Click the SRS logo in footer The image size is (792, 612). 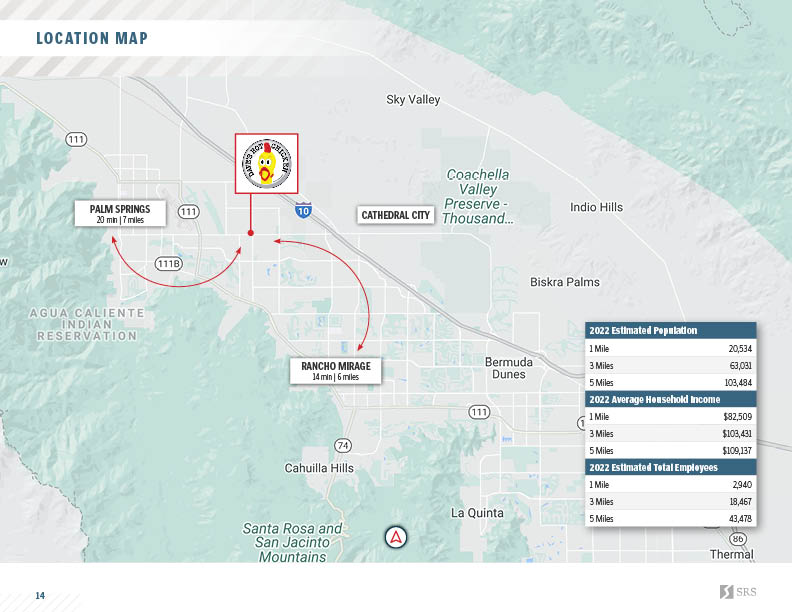click(x=738, y=592)
